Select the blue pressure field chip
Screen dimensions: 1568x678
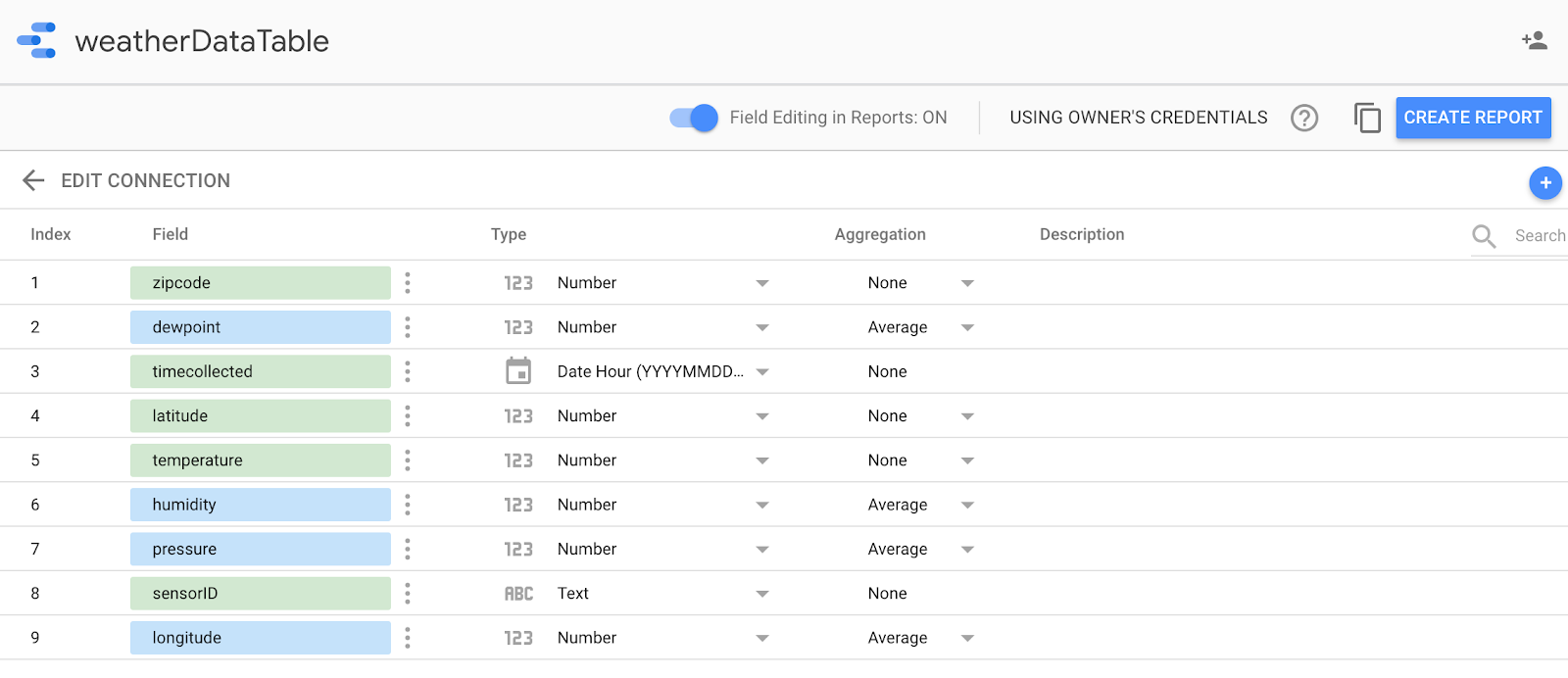[x=260, y=550]
